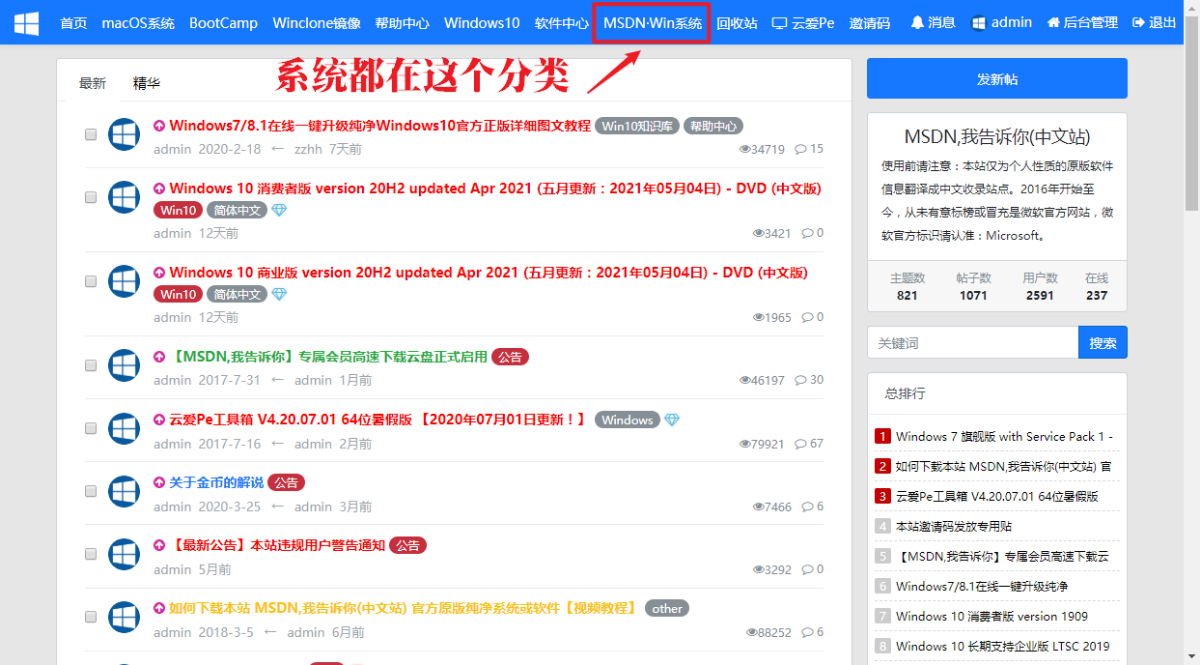Click avatar of Windows7/8.1 upgrade tutorial post
The width and height of the screenshot is (1200, 665).
[123, 135]
